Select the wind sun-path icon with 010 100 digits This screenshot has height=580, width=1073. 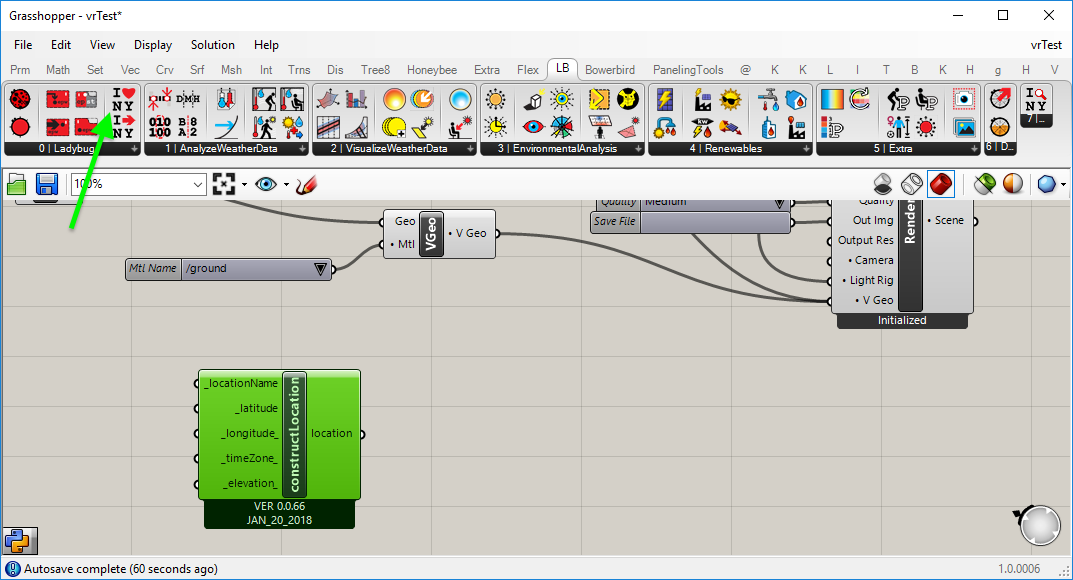(160, 127)
